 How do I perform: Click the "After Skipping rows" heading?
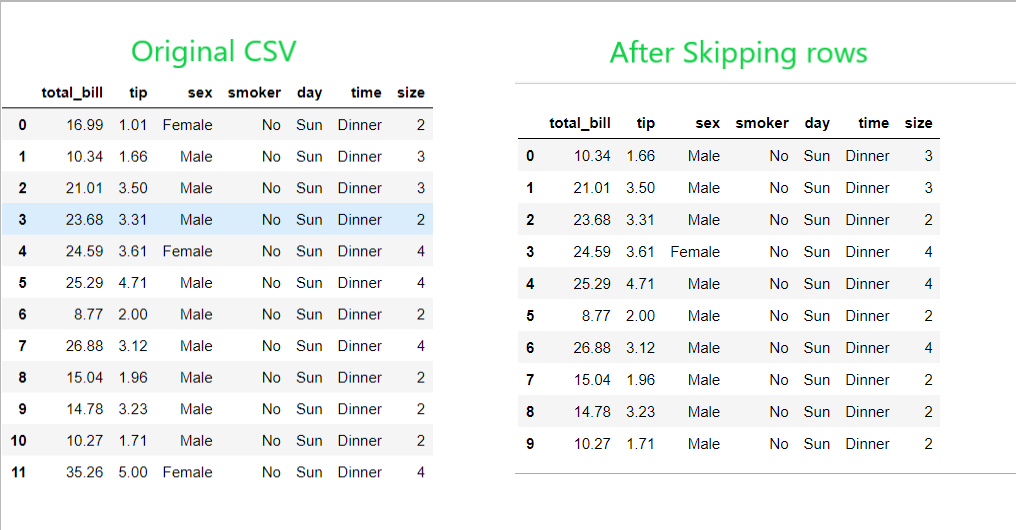coord(738,53)
